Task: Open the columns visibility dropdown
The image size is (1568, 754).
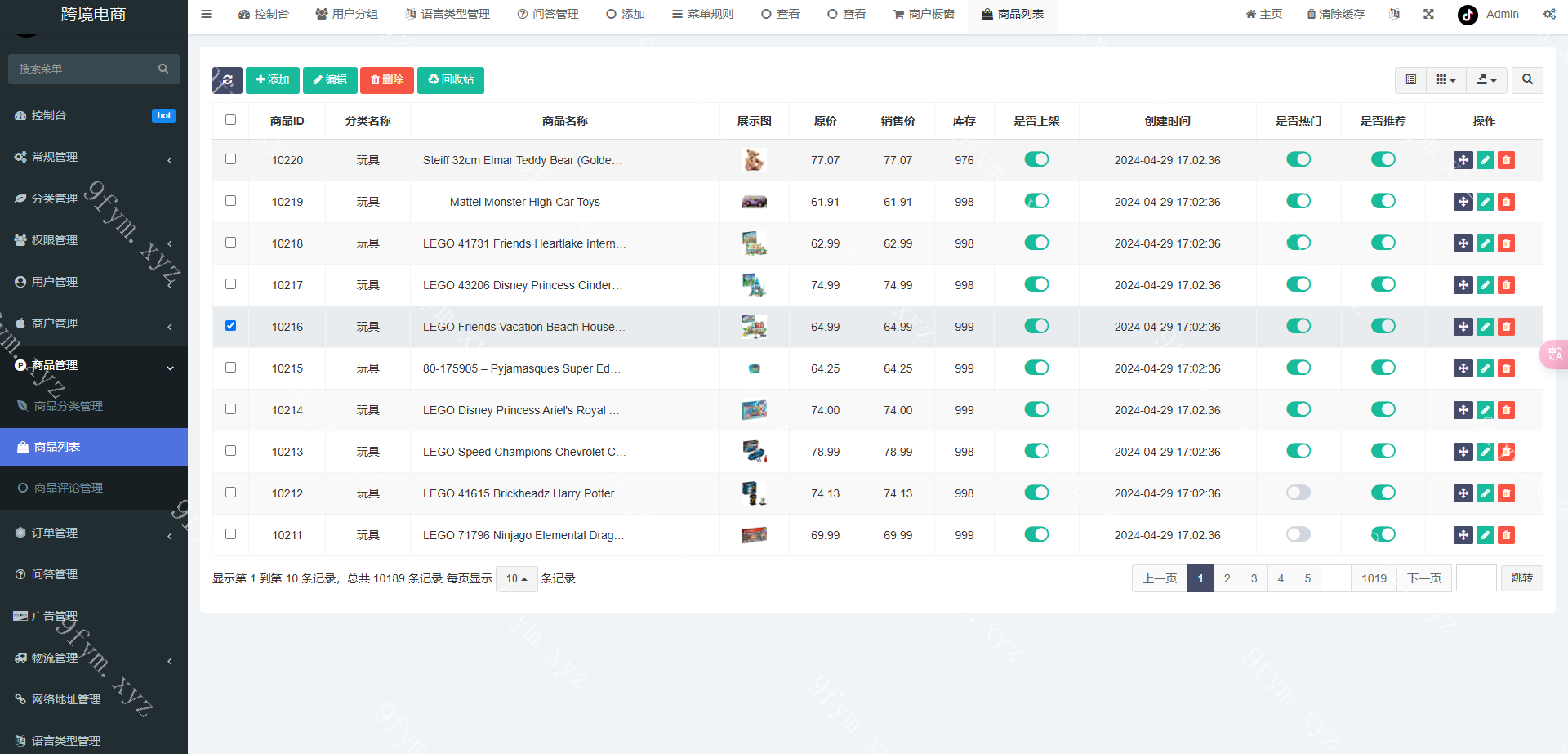Action: [x=1445, y=80]
